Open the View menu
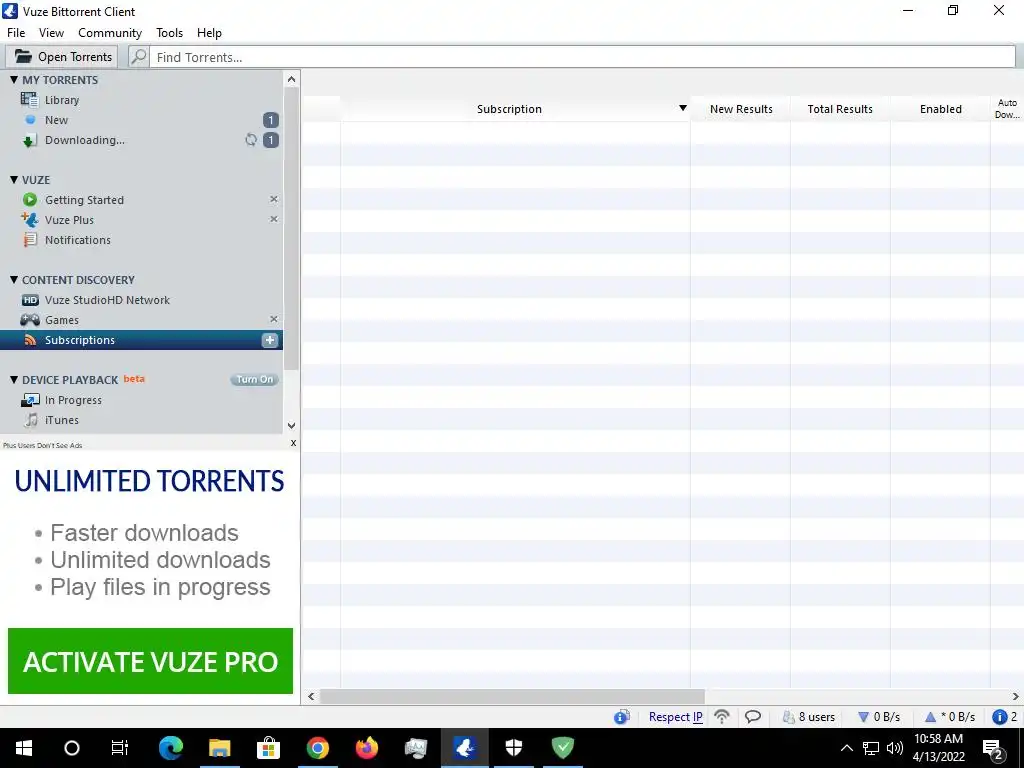Image resolution: width=1024 pixels, height=768 pixels. (51, 33)
